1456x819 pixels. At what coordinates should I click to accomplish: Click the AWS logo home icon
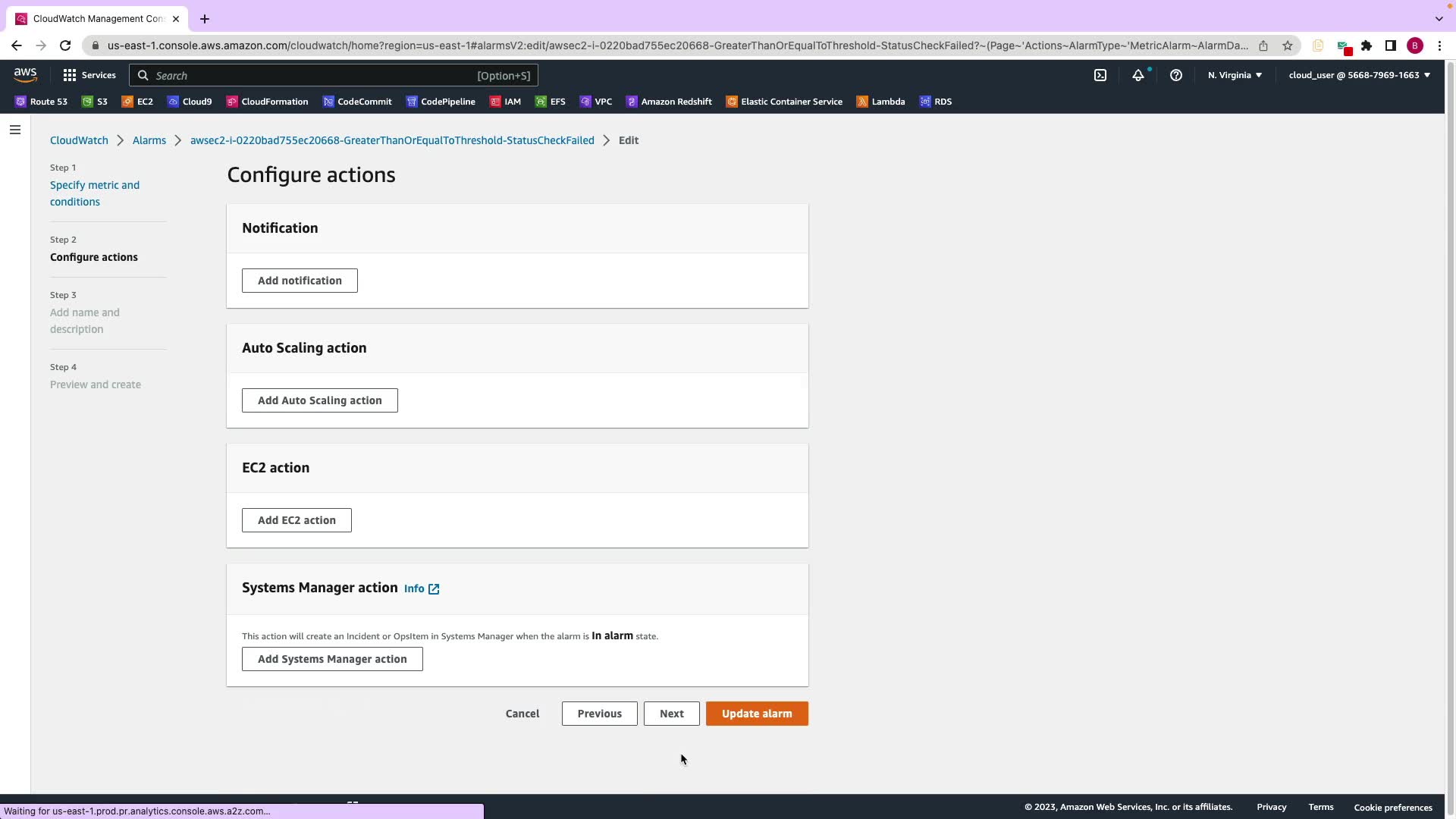(x=25, y=74)
